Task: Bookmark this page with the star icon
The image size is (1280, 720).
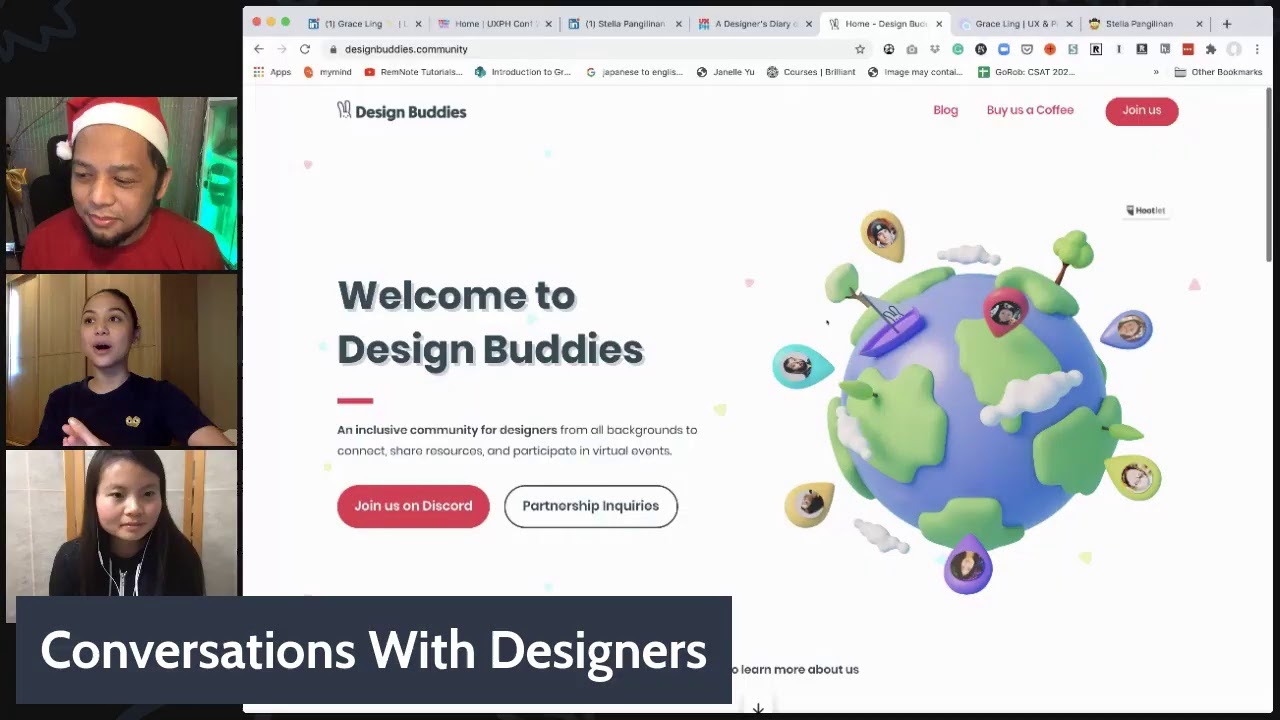Action: [x=860, y=49]
